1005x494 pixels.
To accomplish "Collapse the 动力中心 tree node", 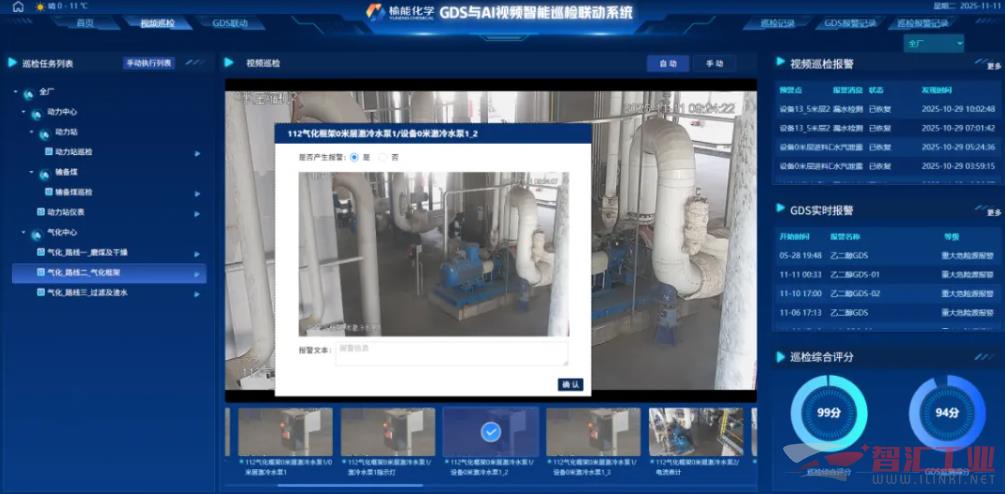I will point(24,112).
